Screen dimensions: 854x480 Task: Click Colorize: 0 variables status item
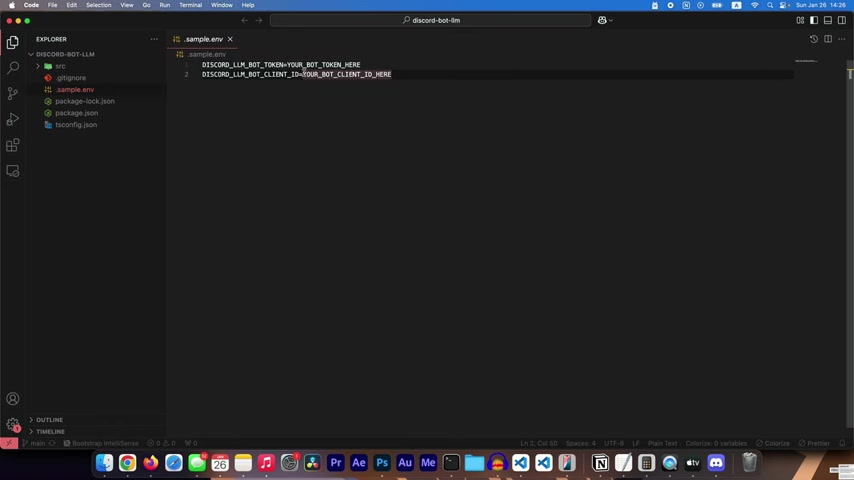click(716, 443)
